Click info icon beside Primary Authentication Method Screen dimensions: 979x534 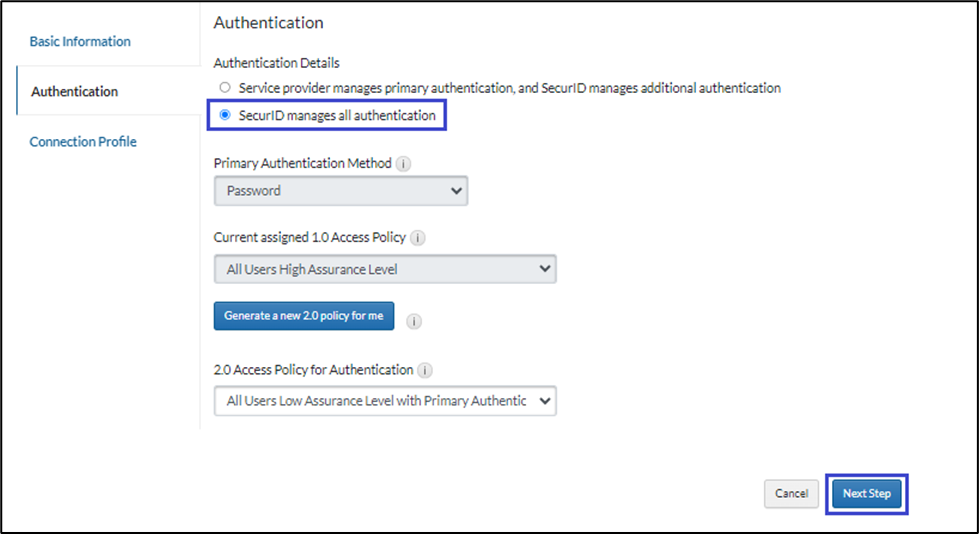click(x=403, y=164)
